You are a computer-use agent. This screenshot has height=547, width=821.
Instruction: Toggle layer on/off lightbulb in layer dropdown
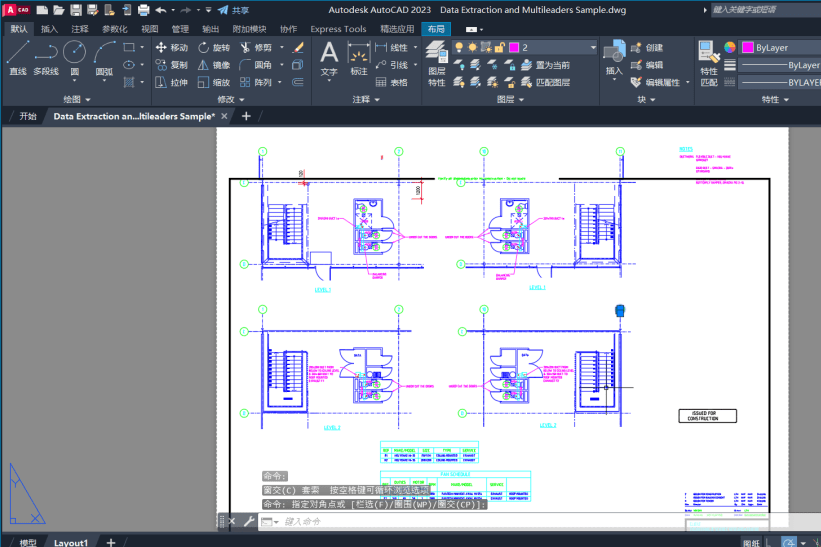point(459,48)
